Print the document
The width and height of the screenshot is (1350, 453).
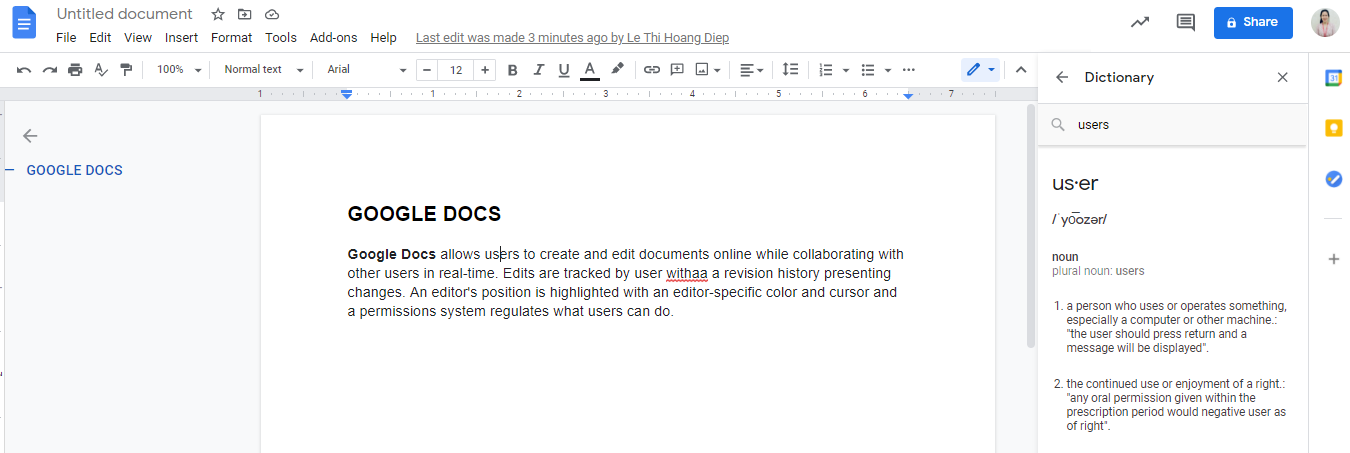pos(75,70)
